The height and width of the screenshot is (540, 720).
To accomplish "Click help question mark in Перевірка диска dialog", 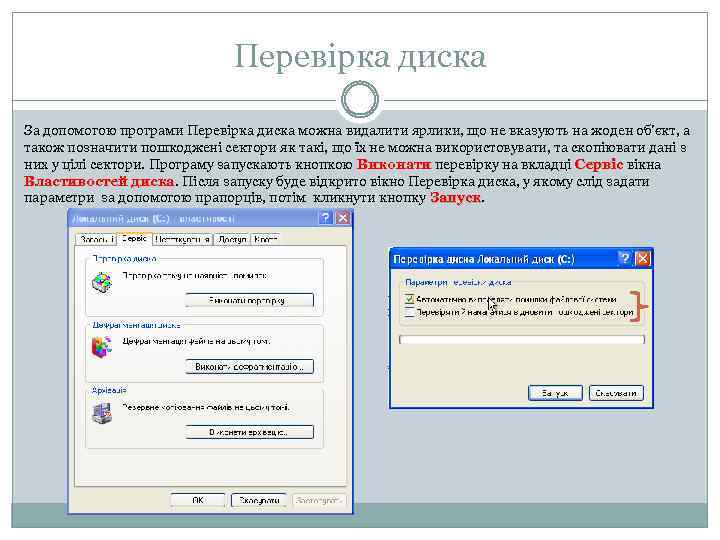I will pos(624,259).
